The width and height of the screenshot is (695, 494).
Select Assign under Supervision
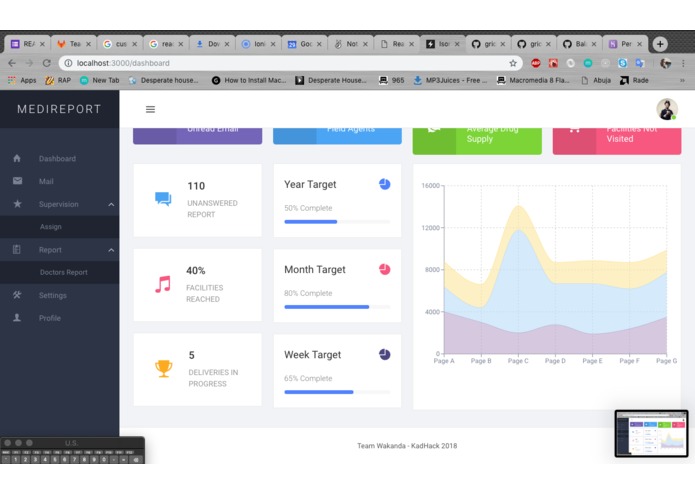coord(59,226)
